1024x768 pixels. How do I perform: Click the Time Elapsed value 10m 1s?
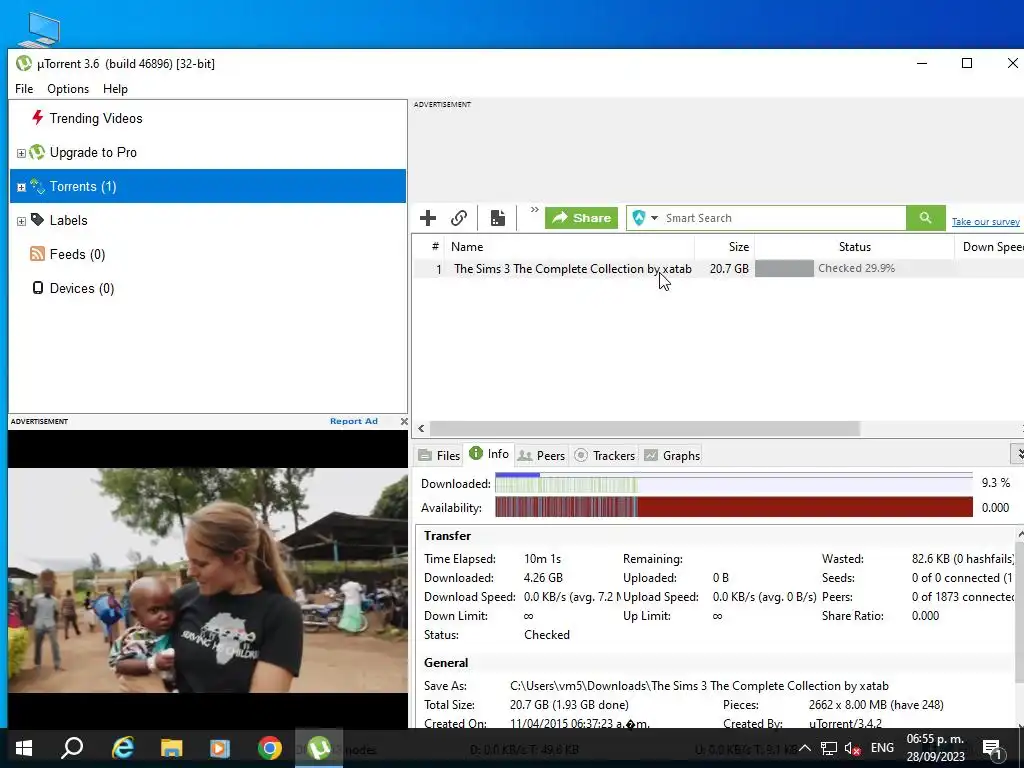tap(542, 559)
